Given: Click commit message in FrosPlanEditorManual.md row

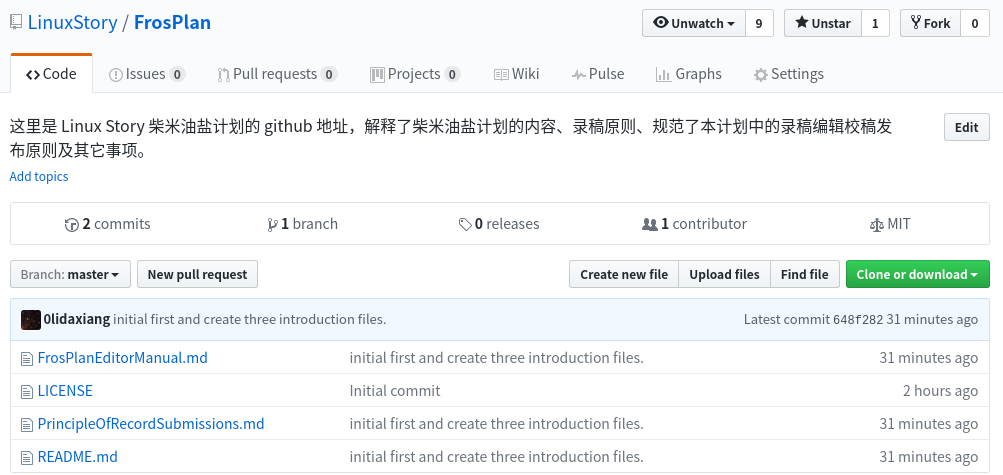Looking at the screenshot, I should [496, 358].
